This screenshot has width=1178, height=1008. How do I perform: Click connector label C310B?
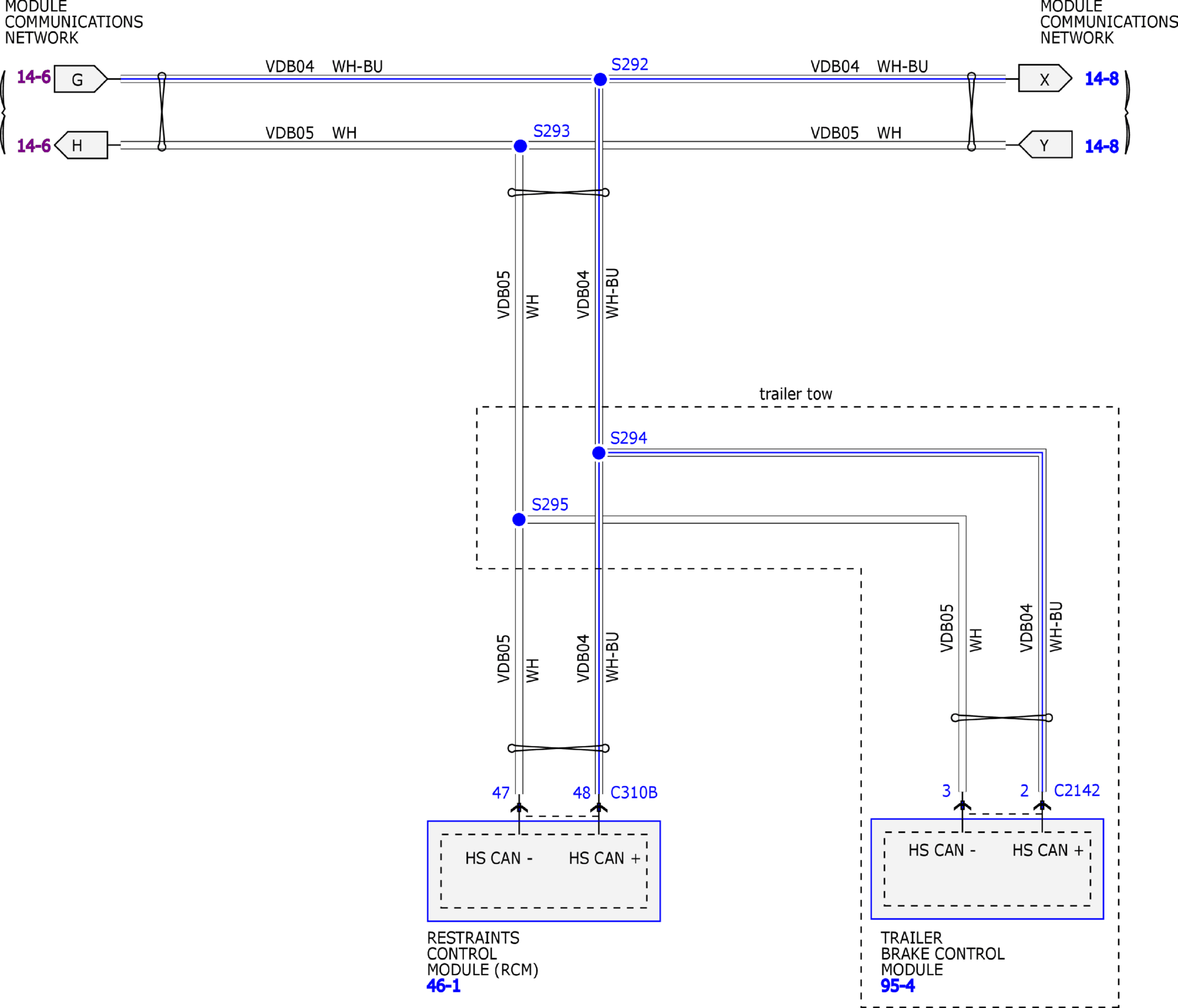[633, 792]
